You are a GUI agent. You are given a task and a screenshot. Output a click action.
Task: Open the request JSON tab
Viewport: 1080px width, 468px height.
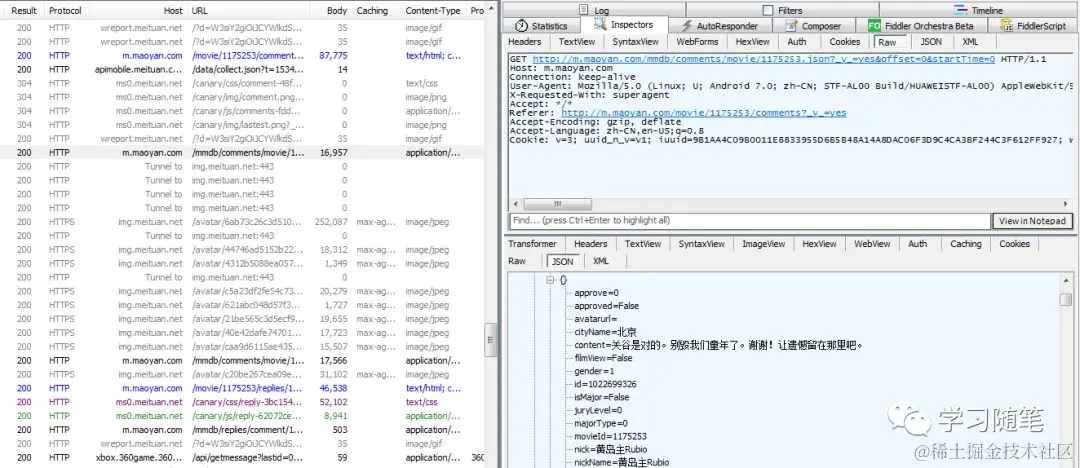coord(931,41)
